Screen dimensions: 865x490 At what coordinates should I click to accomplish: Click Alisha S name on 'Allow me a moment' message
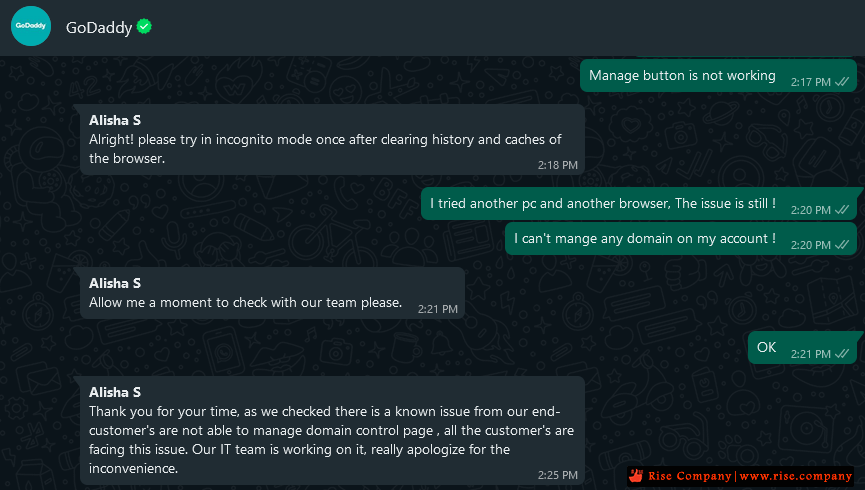tap(115, 283)
